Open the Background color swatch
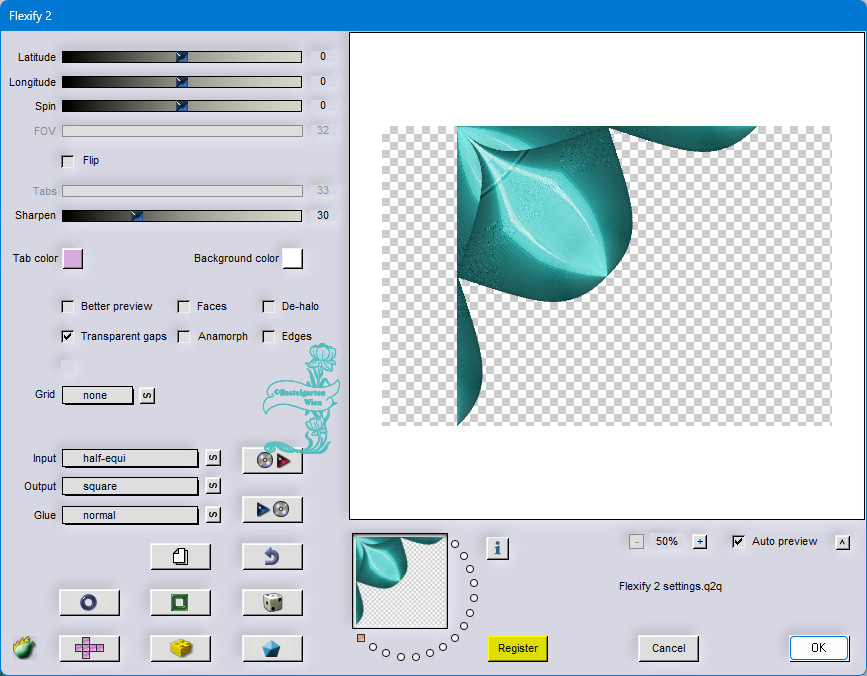 pos(293,258)
